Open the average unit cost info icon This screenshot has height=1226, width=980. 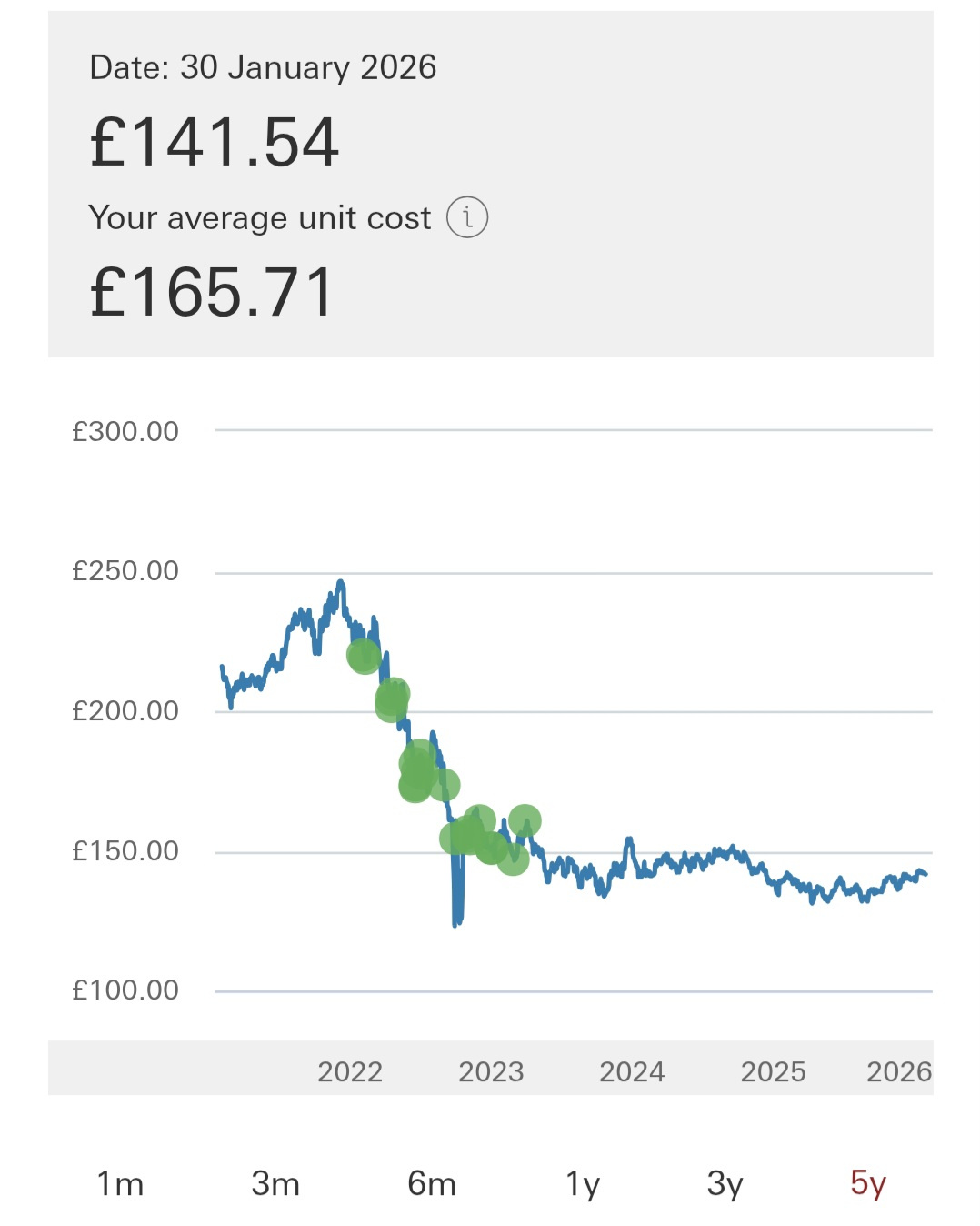[467, 217]
